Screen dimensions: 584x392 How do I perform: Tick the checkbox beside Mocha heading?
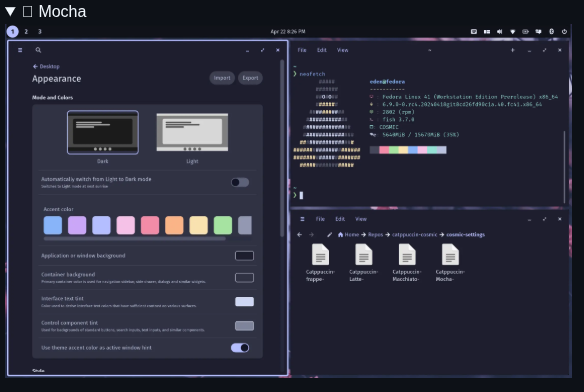click(x=27, y=12)
